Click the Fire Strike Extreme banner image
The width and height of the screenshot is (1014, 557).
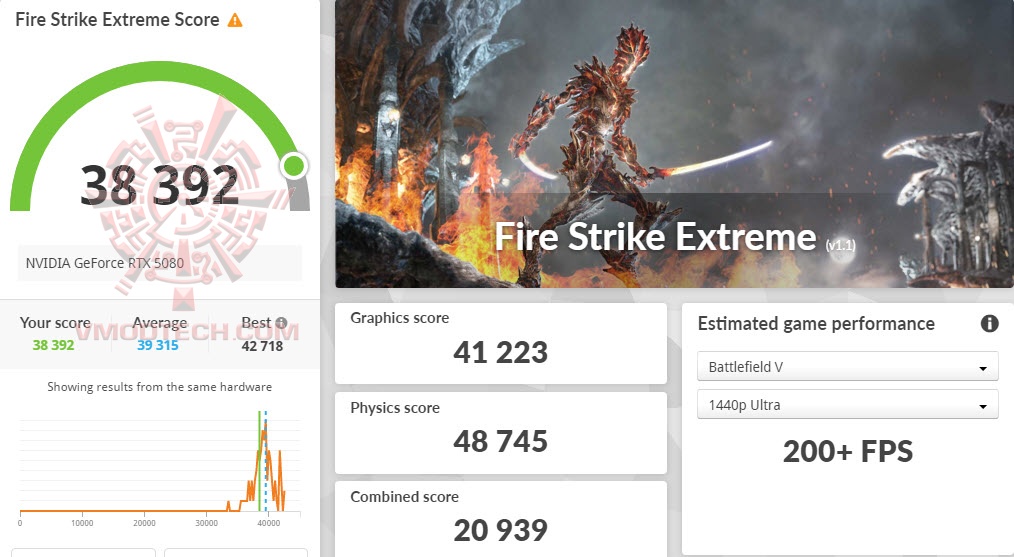(674, 144)
